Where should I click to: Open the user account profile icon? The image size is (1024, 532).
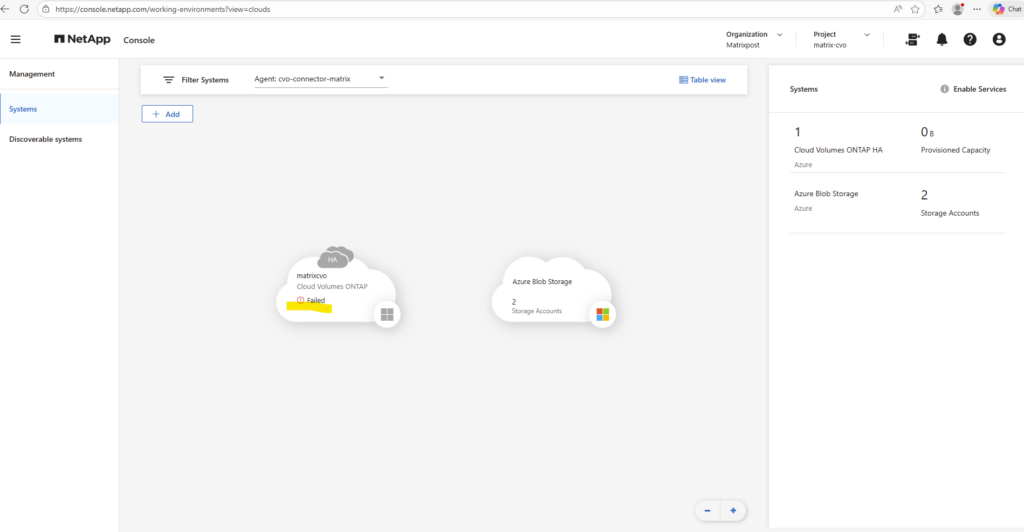click(998, 40)
